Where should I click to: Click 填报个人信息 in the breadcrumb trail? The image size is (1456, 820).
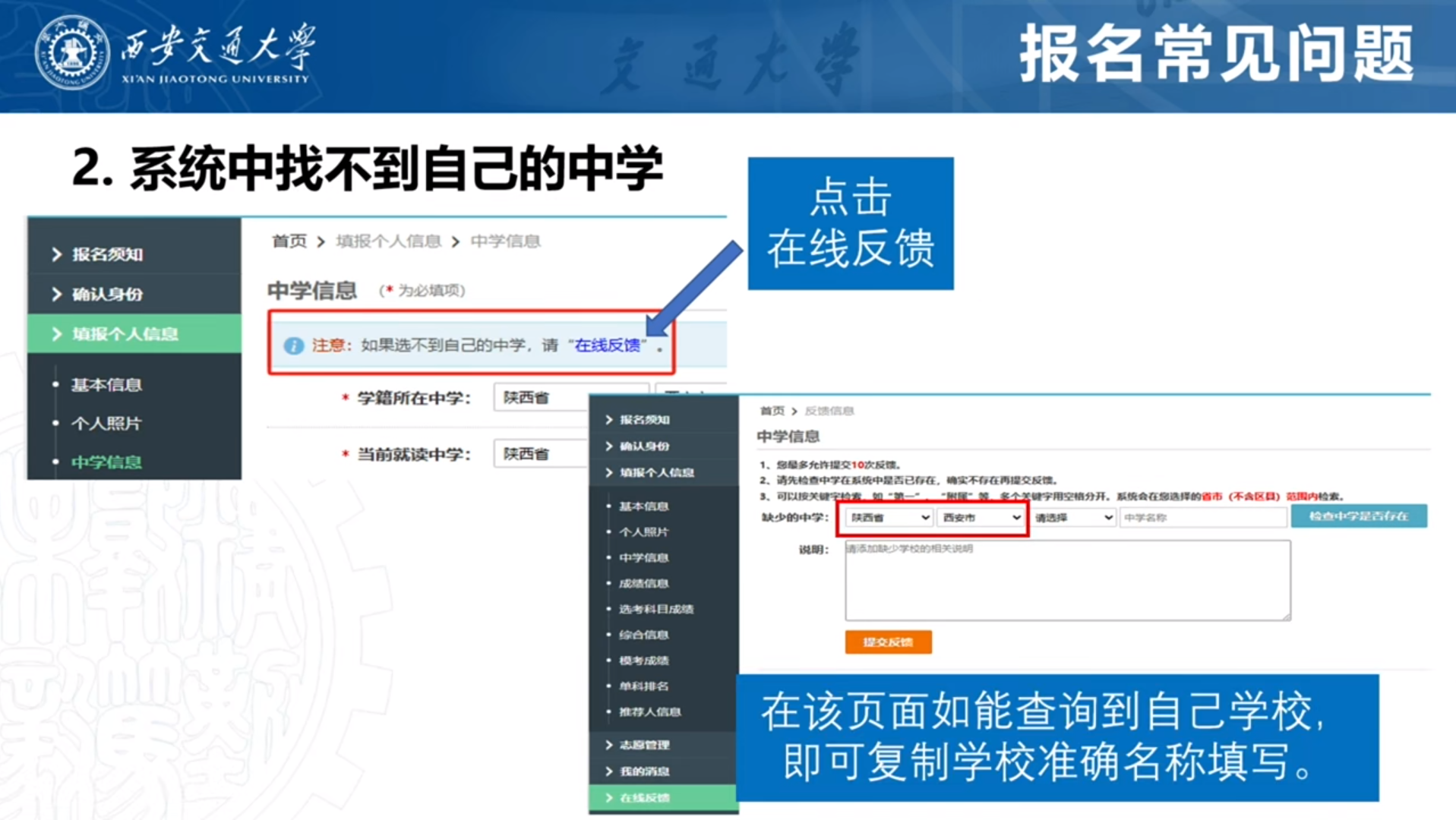(389, 241)
